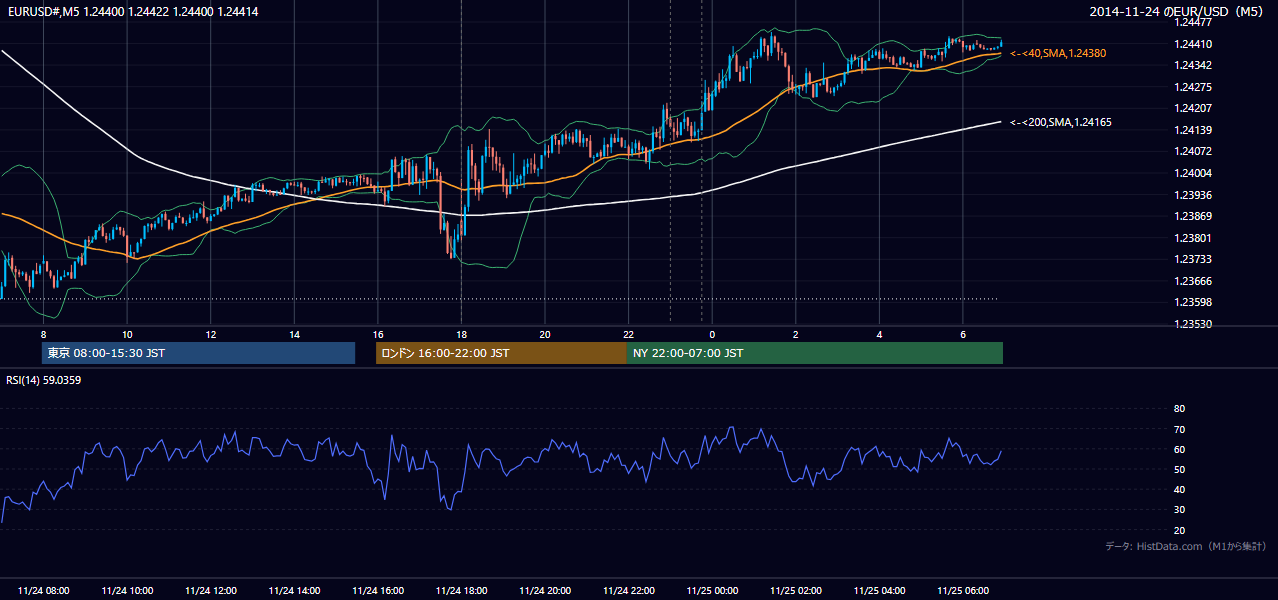Click the 1.24342 price axis value
1278x600 pixels.
[1194, 65]
